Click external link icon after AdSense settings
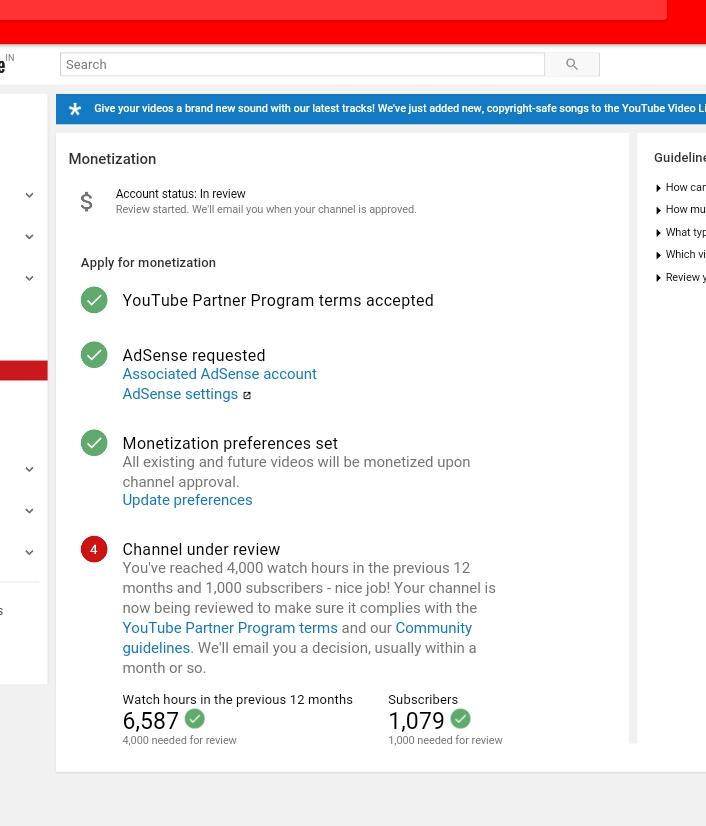The image size is (706, 826). 247,395
